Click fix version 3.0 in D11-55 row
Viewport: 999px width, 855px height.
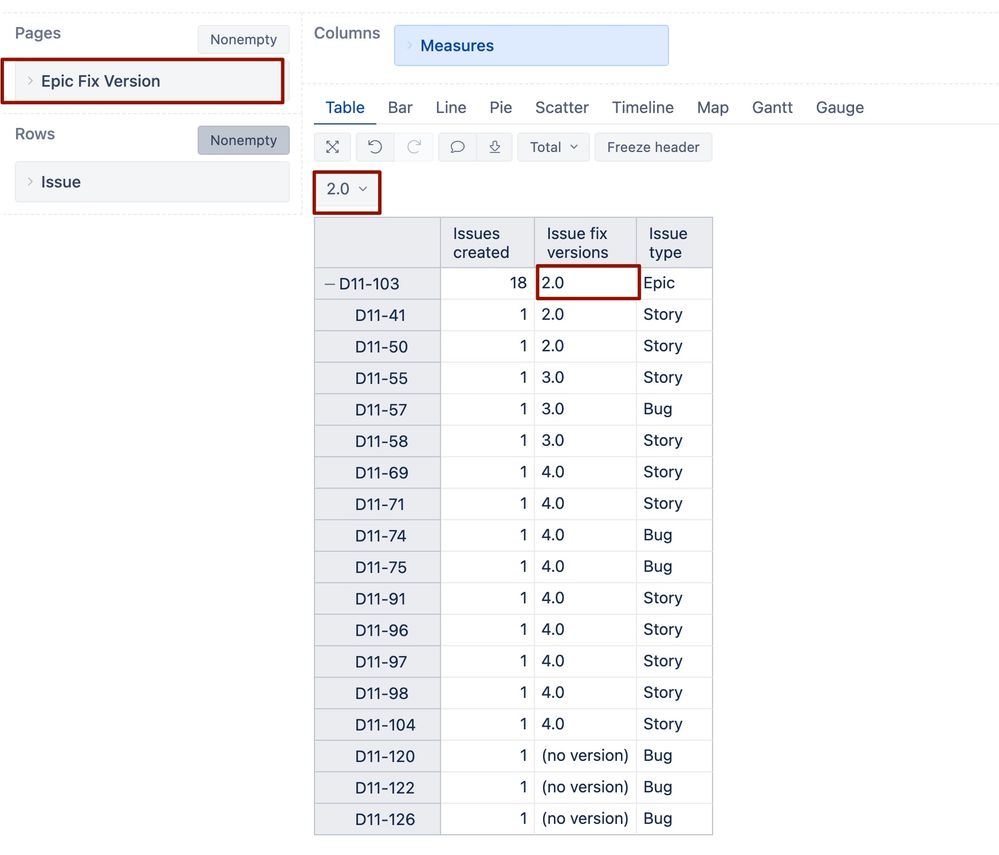[x=585, y=378]
